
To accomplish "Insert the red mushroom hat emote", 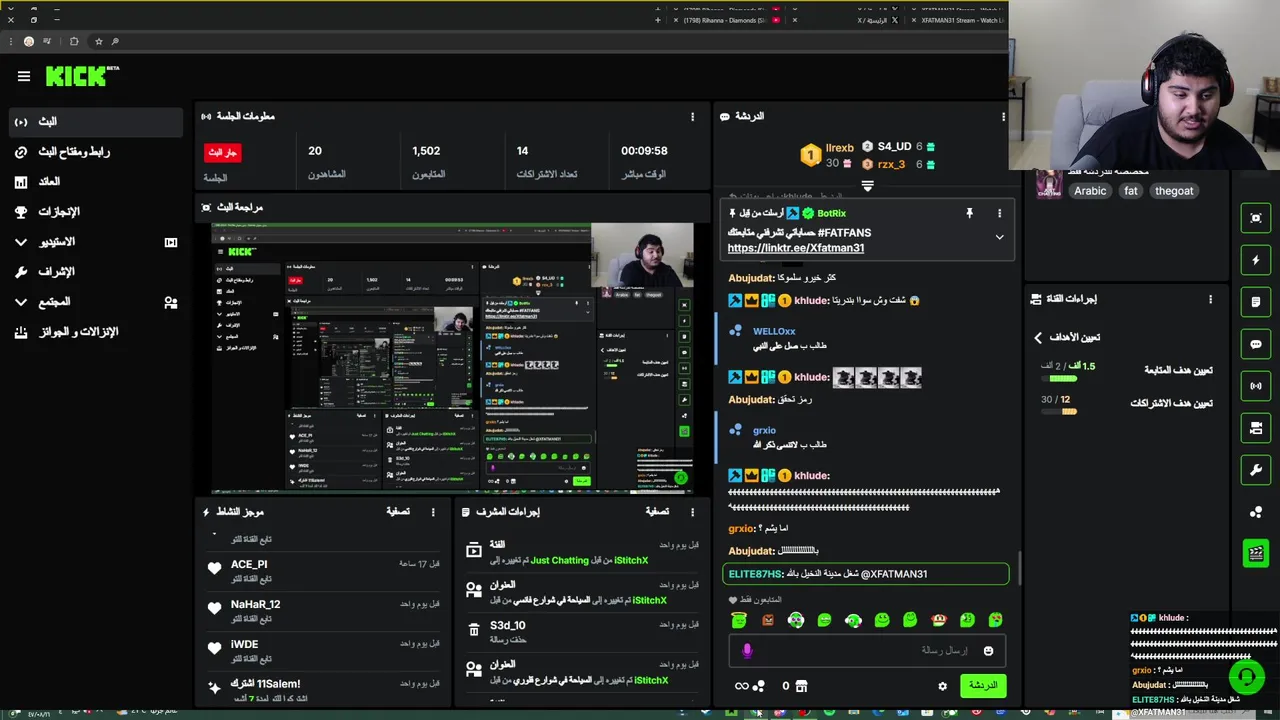I will (x=938, y=620).
